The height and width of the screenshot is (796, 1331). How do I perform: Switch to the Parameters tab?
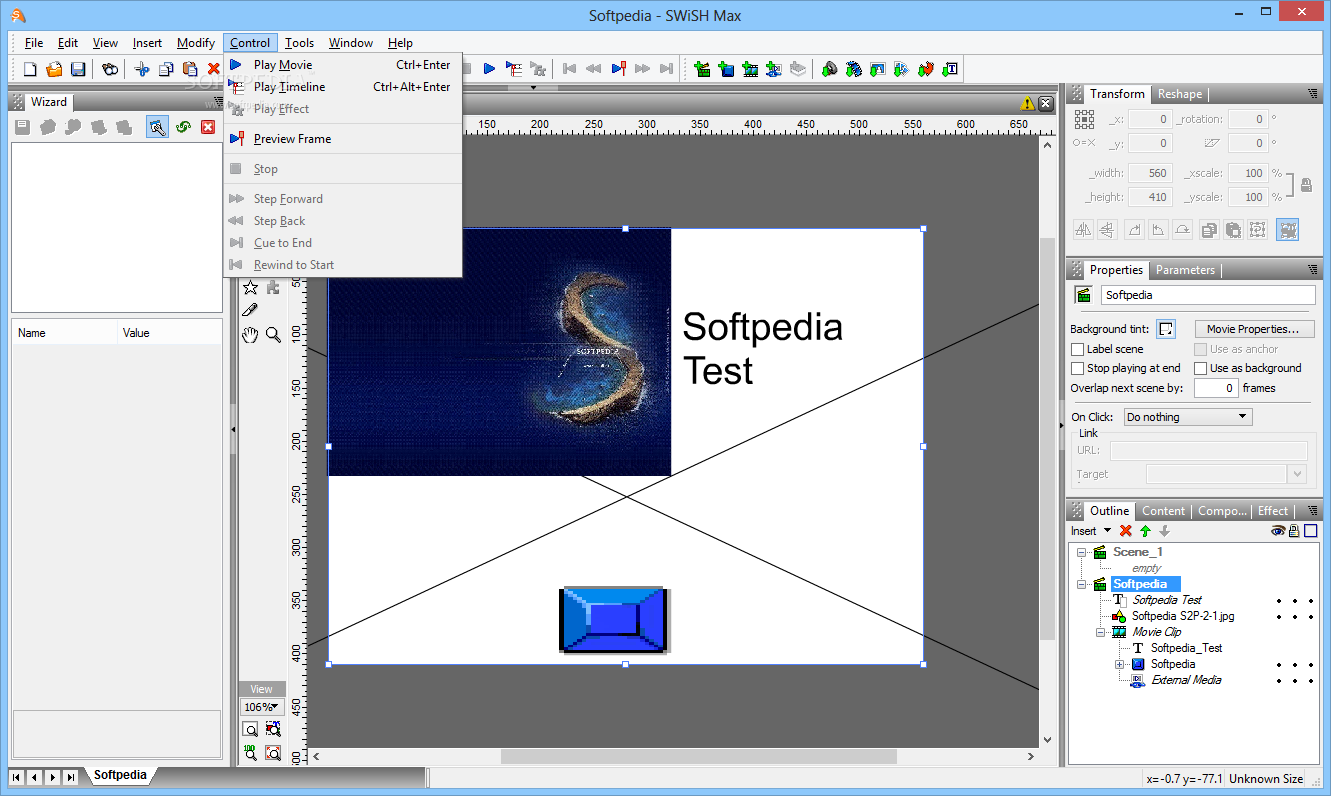coord(1185,270)
